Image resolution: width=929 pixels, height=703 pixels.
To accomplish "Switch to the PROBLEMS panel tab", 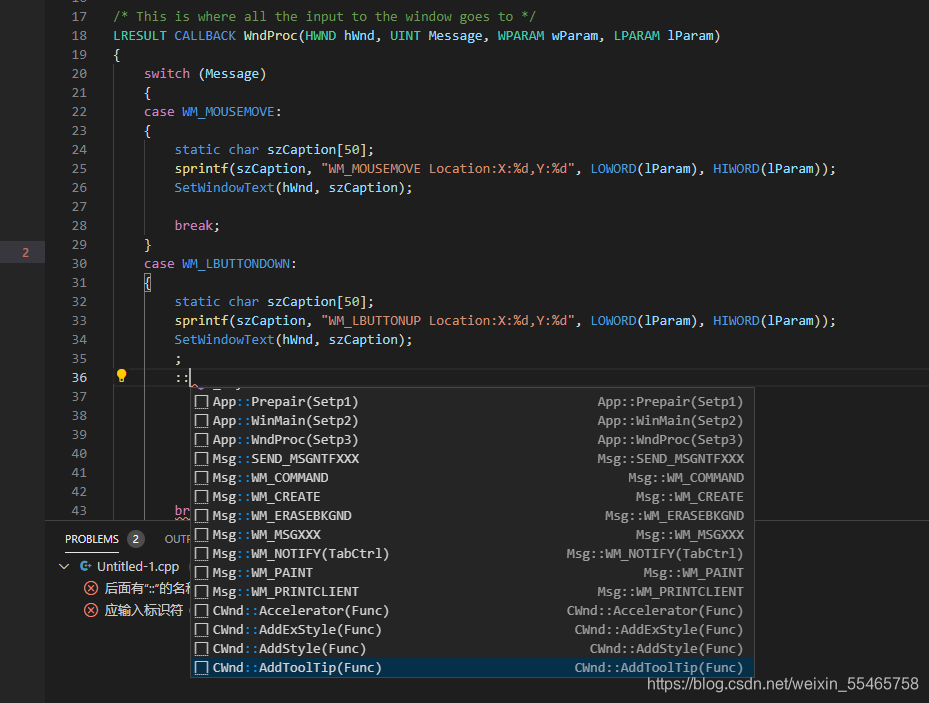I will click(92, 539).
